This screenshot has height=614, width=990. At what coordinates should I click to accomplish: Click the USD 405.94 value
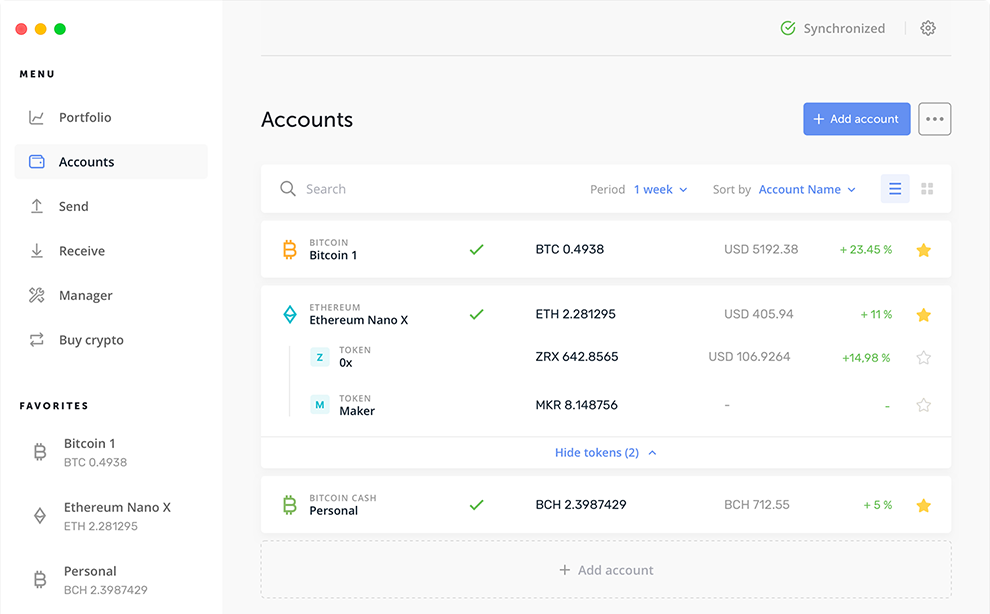point(758,314)
